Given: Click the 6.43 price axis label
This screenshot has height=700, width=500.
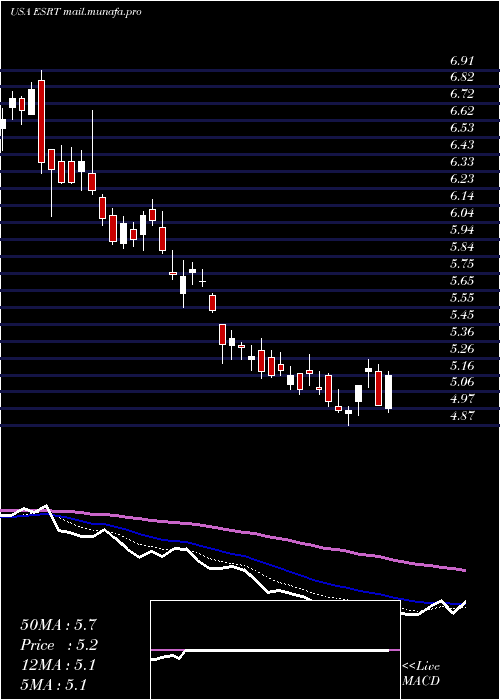Looking at the screenshot, I should coord(462,146).
